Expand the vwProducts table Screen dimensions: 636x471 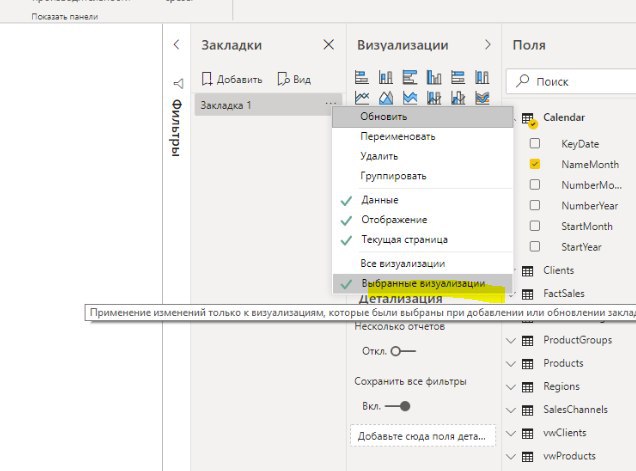click(511, 456)
